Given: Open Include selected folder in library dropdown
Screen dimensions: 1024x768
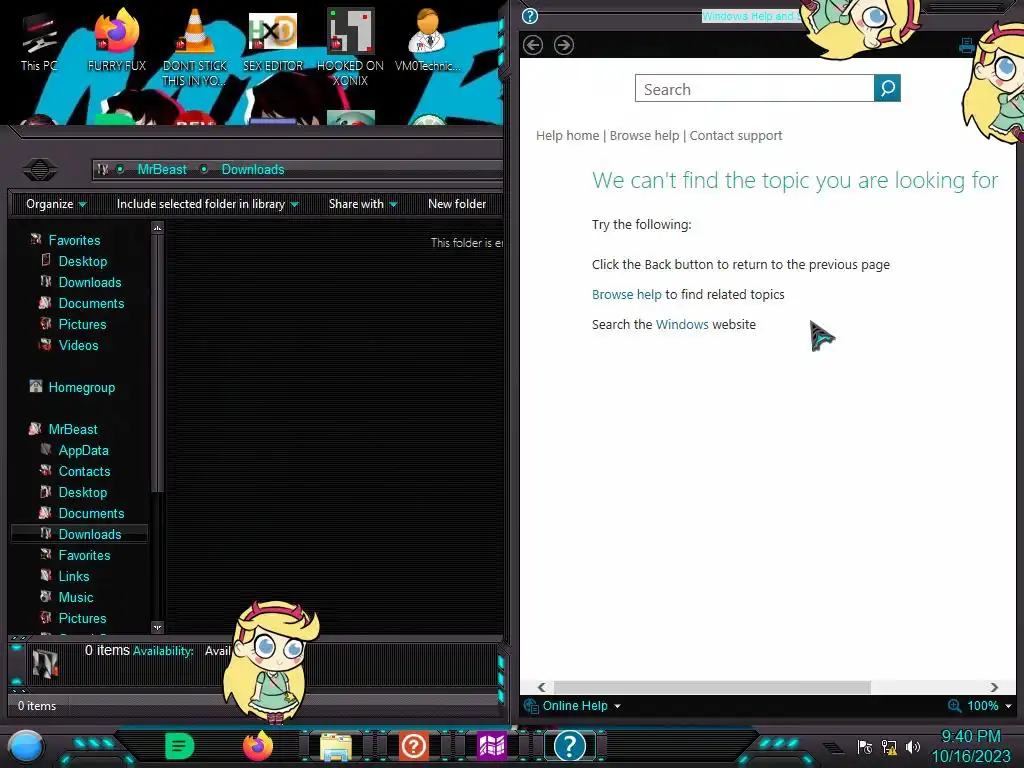Looking at the screenshot, I should coord(208,204).
